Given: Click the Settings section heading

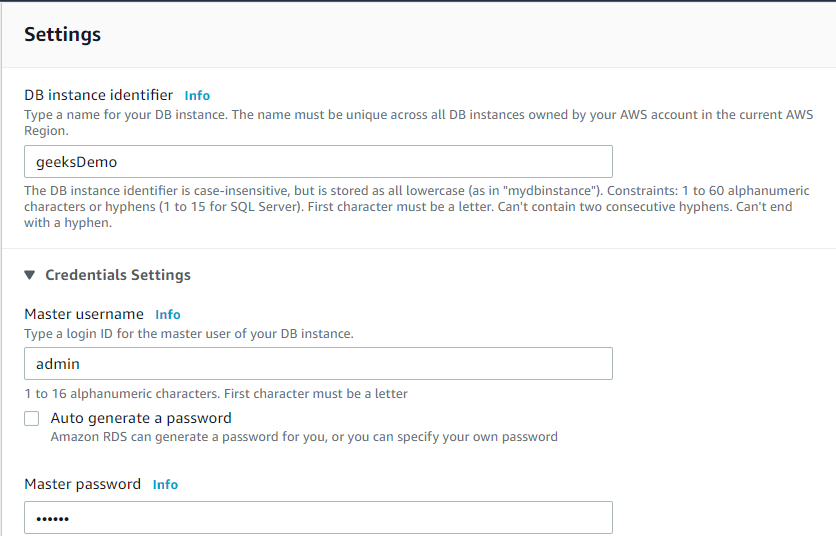Looking at the screenshot, I should 62,34.
